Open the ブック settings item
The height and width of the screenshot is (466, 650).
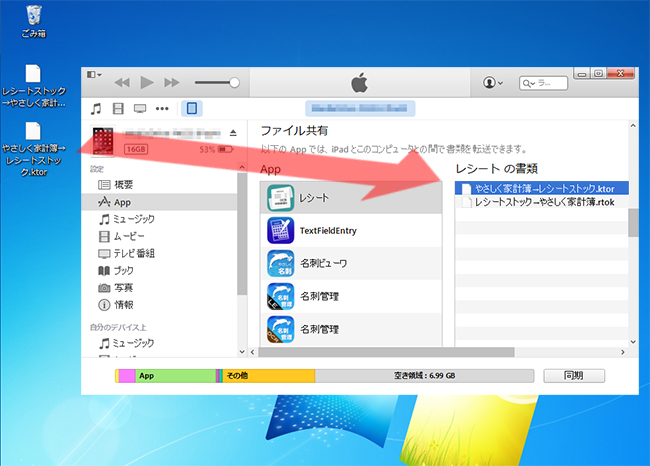click(159, 270)
